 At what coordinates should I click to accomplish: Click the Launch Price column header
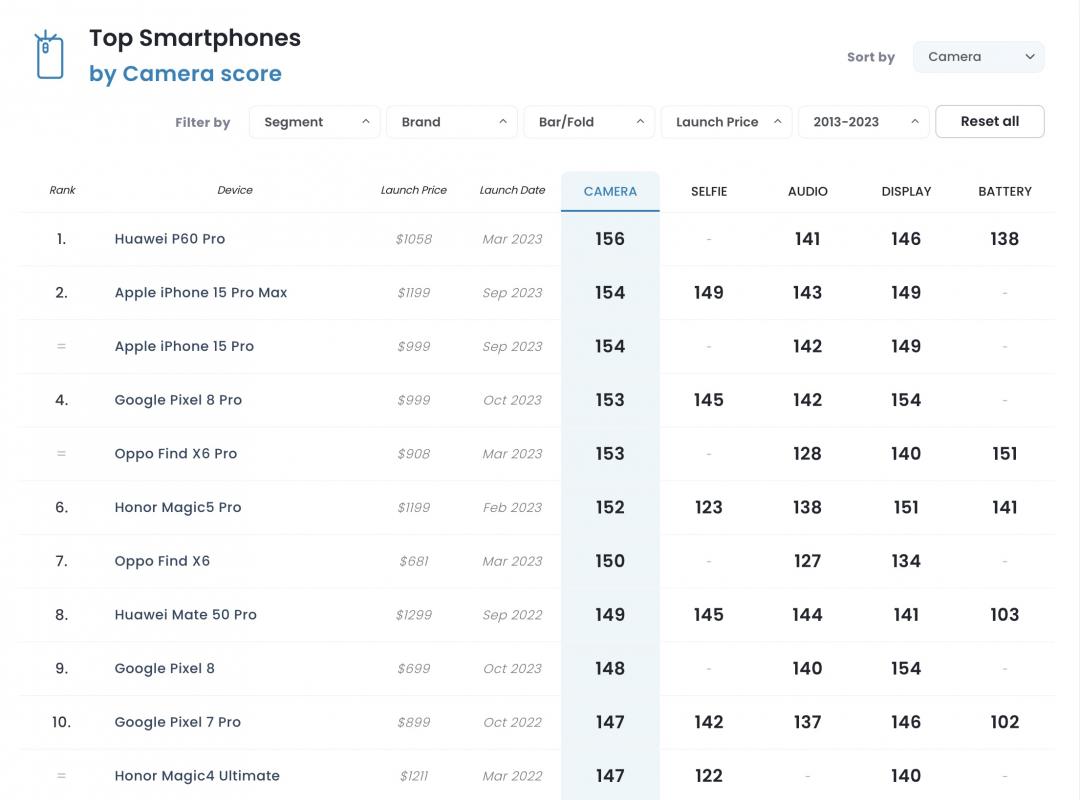[414, 190]
